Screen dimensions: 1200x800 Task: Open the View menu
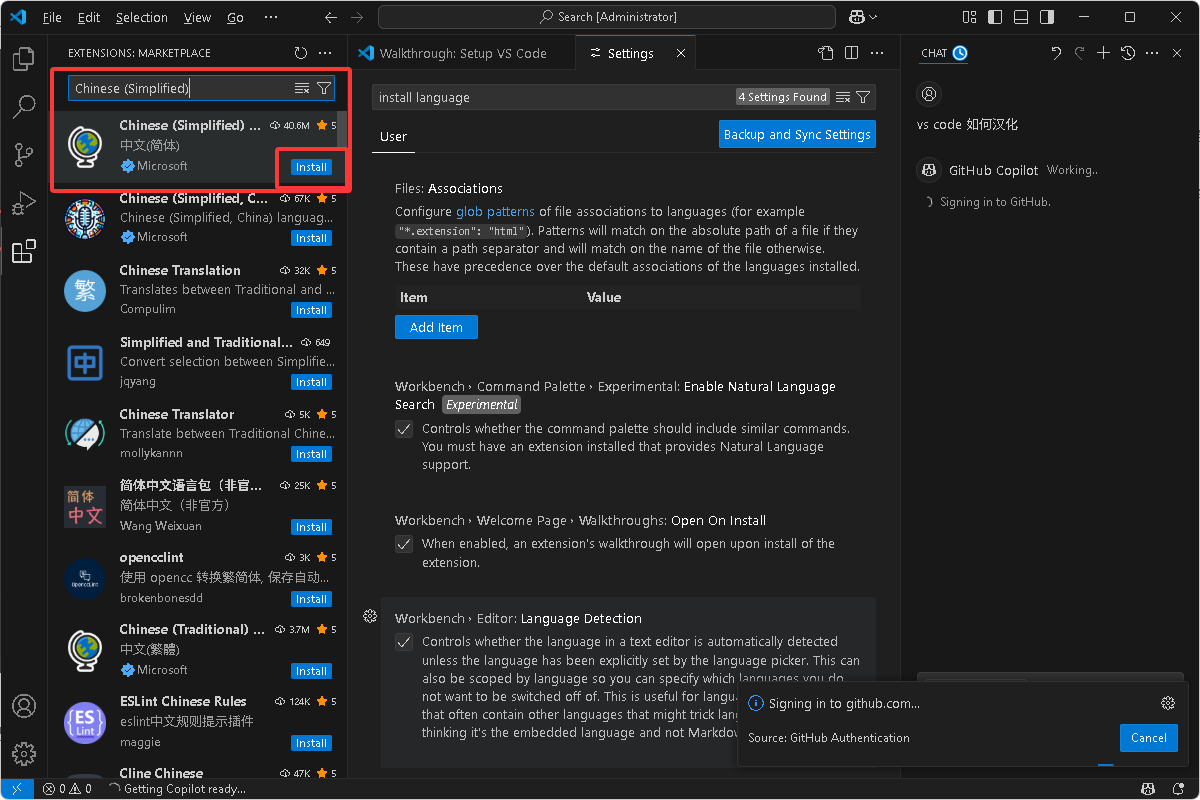198,17
